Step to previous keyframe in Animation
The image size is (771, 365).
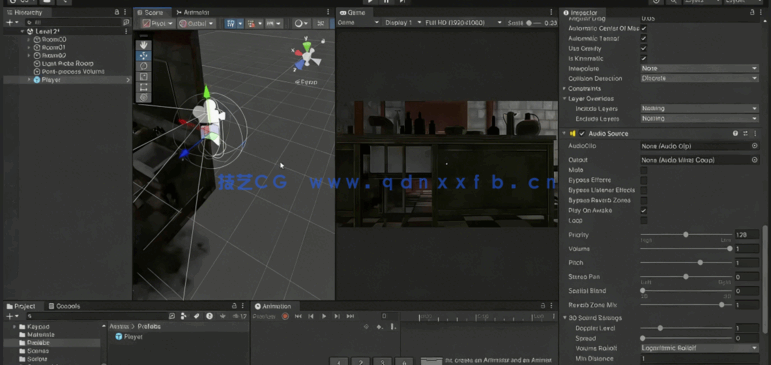click(311, 316)
